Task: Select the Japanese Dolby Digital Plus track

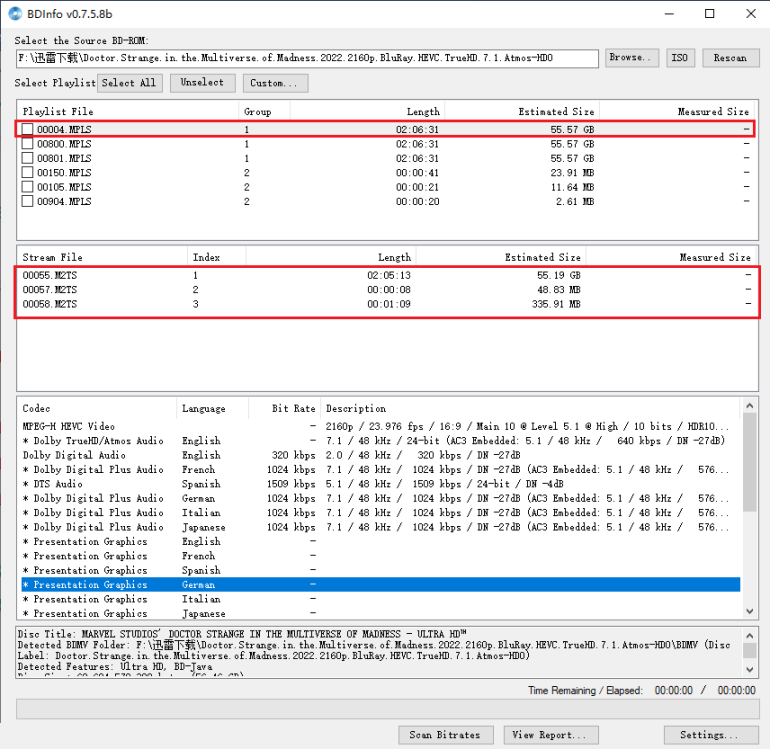Action: click(92, 527)
